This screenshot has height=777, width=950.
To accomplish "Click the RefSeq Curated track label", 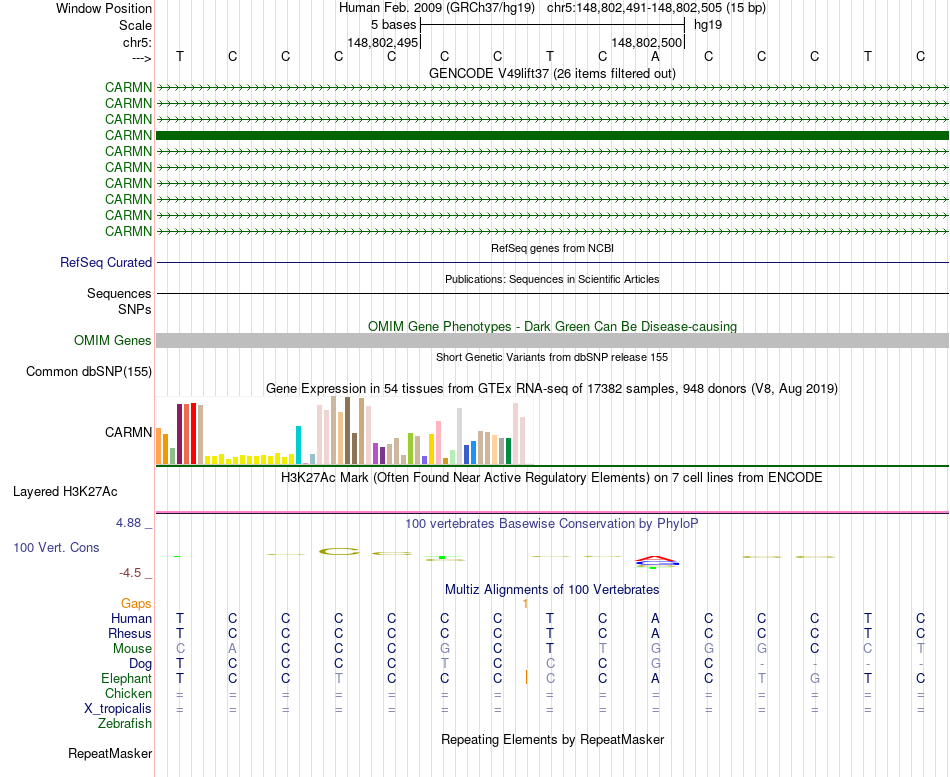I will [105, 262].
